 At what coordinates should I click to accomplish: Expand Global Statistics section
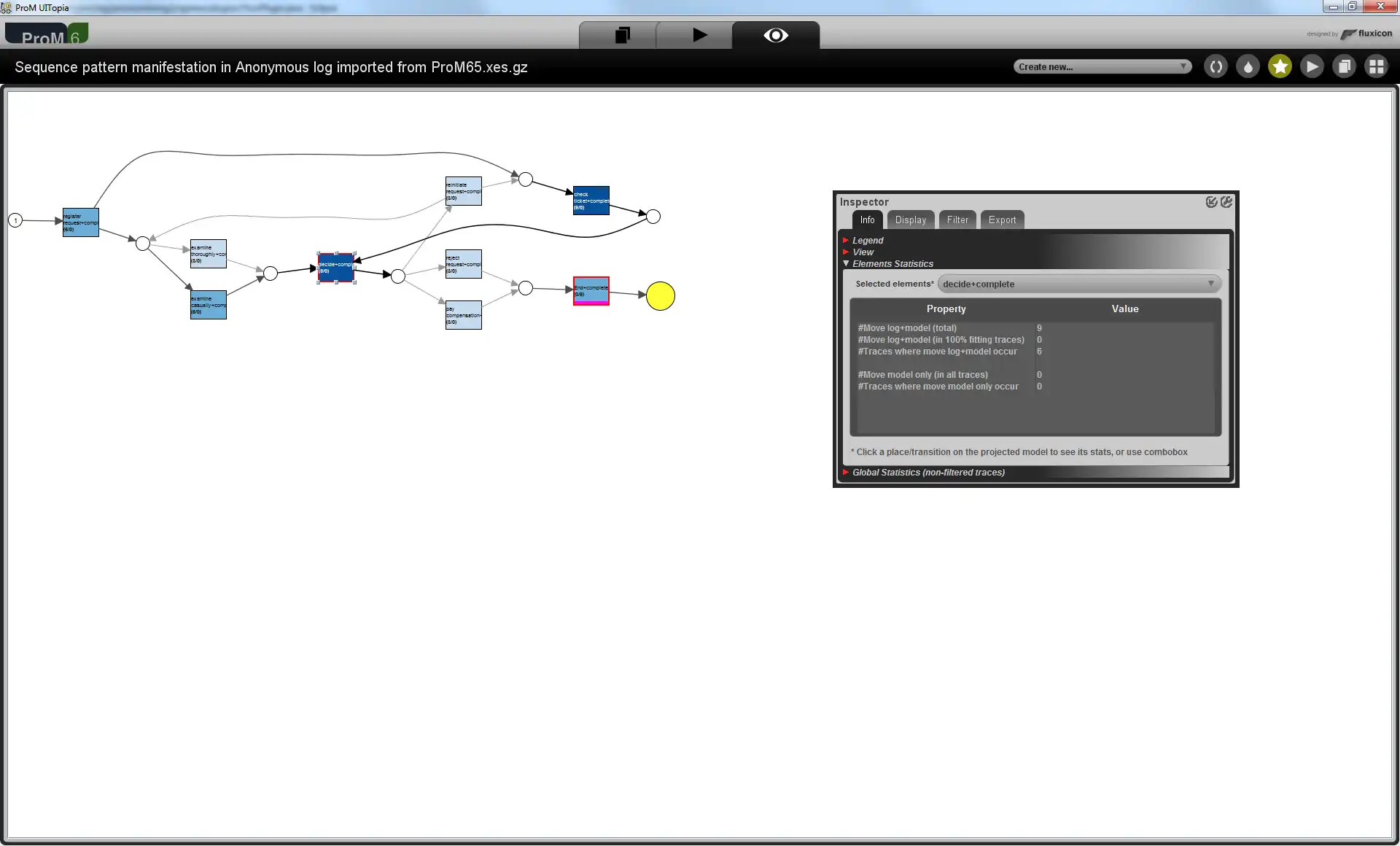847,472
